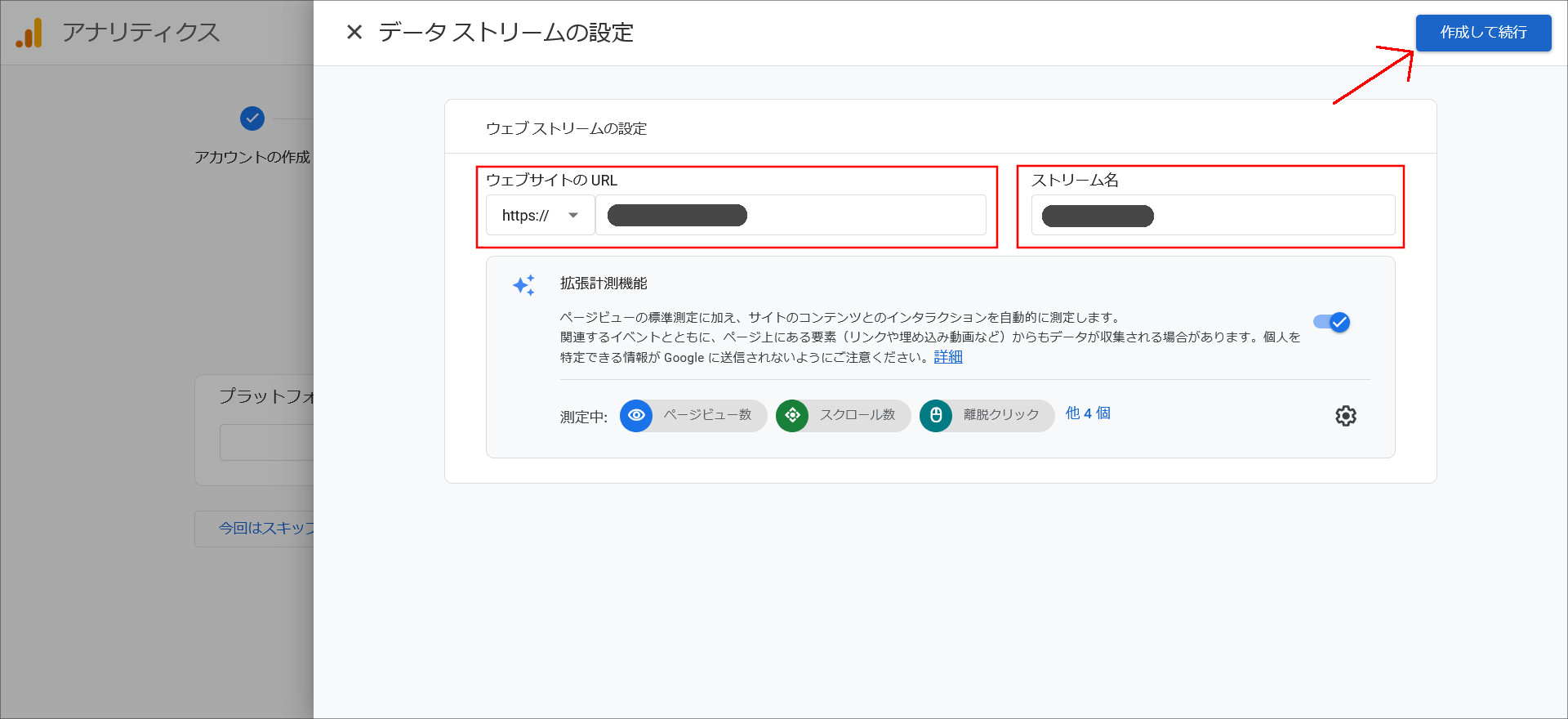Click the ウェブ ストリームの設定 heading
Screen dimensions: 1568x719
[566, 128]
